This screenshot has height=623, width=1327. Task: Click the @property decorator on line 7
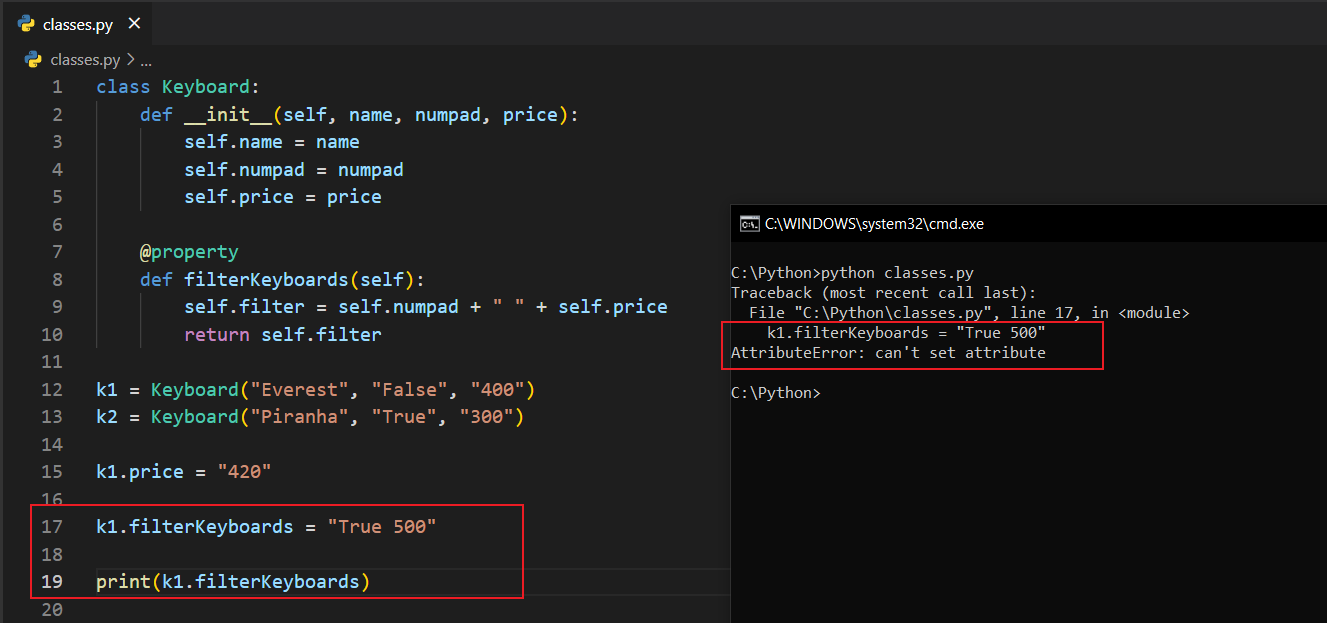pos(189,252)
